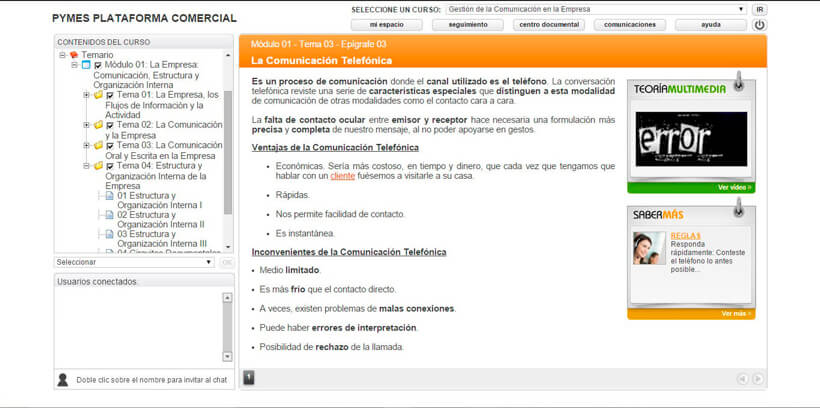Play the error video thumbnail
Screen dimensions: 820x408
coord(691,139)
